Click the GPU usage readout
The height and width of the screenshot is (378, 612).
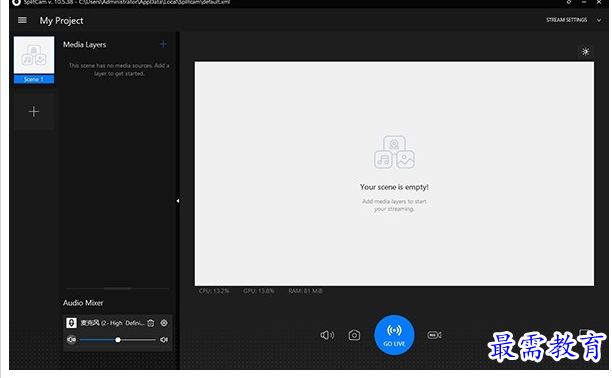(x=259, y=291)
